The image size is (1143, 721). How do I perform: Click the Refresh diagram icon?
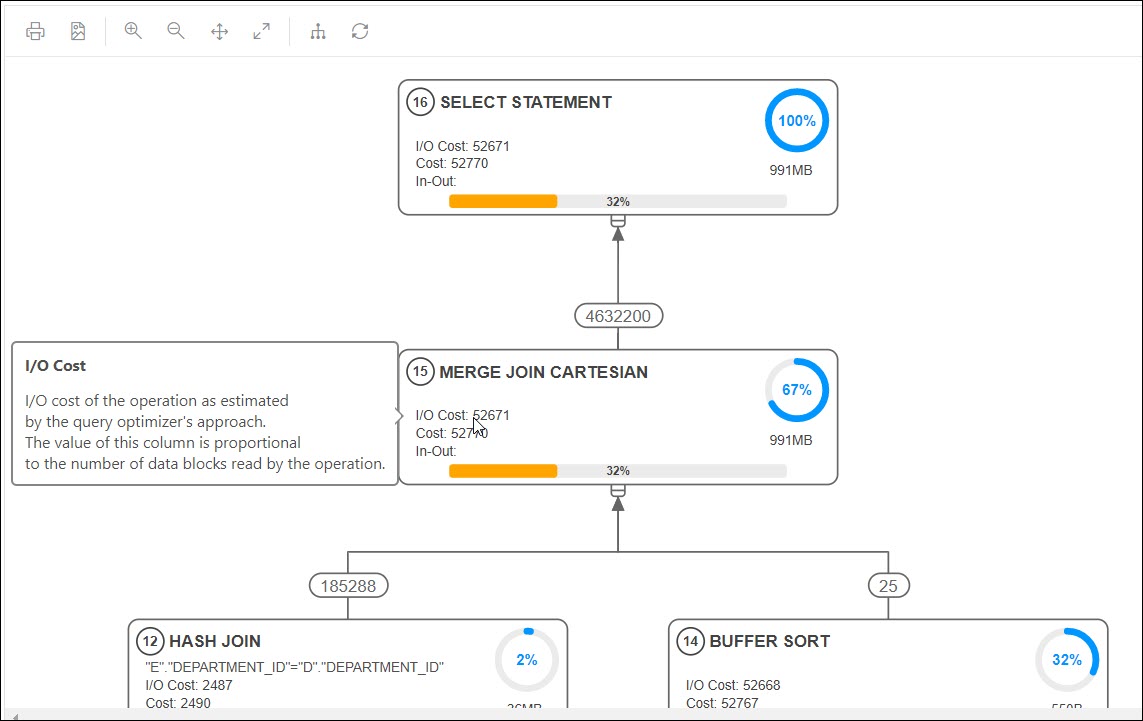point(359,31)
